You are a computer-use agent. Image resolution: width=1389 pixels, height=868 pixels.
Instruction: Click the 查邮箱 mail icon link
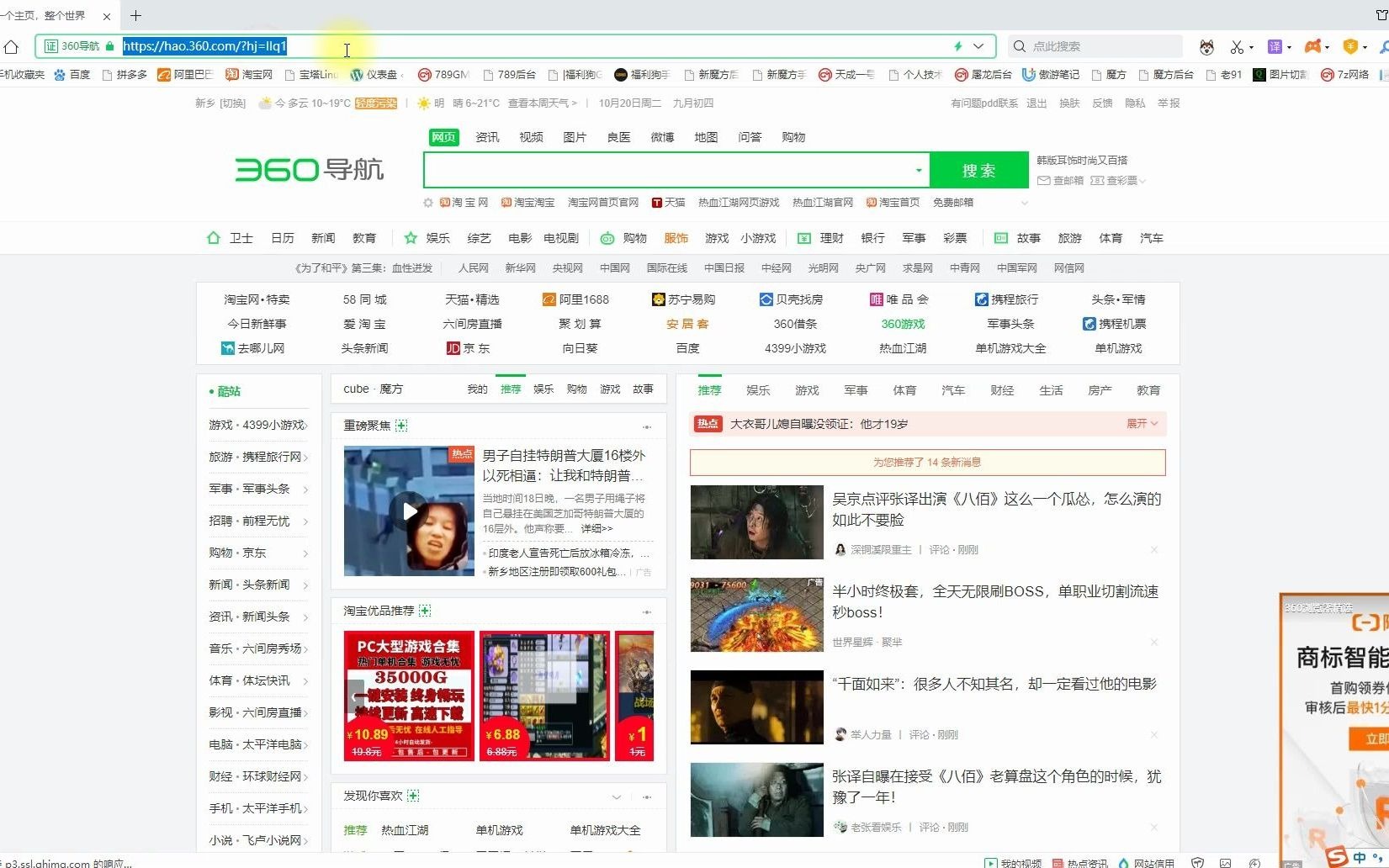click(1060, 181)
